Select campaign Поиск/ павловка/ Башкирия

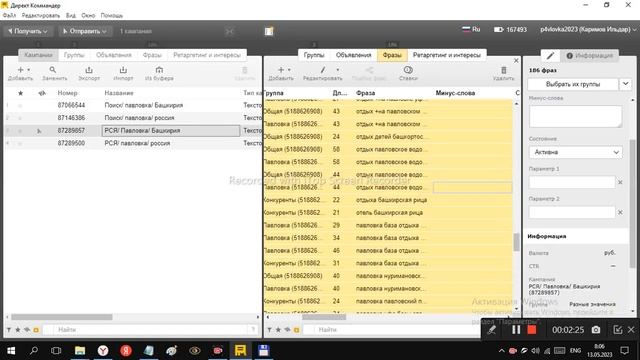coord(144,105)
